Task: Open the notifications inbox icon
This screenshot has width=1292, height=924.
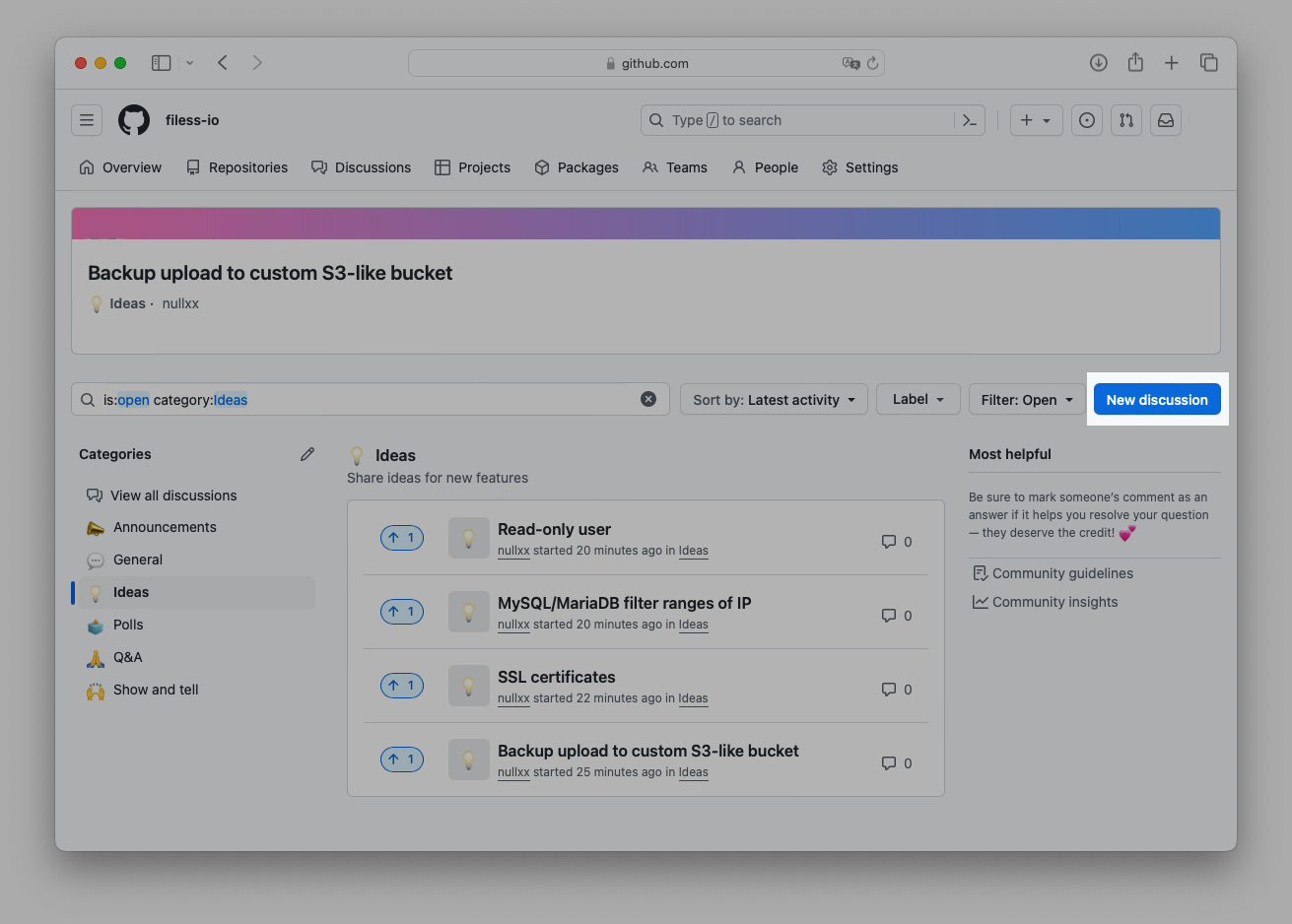Action: (x=1166, y=120)
